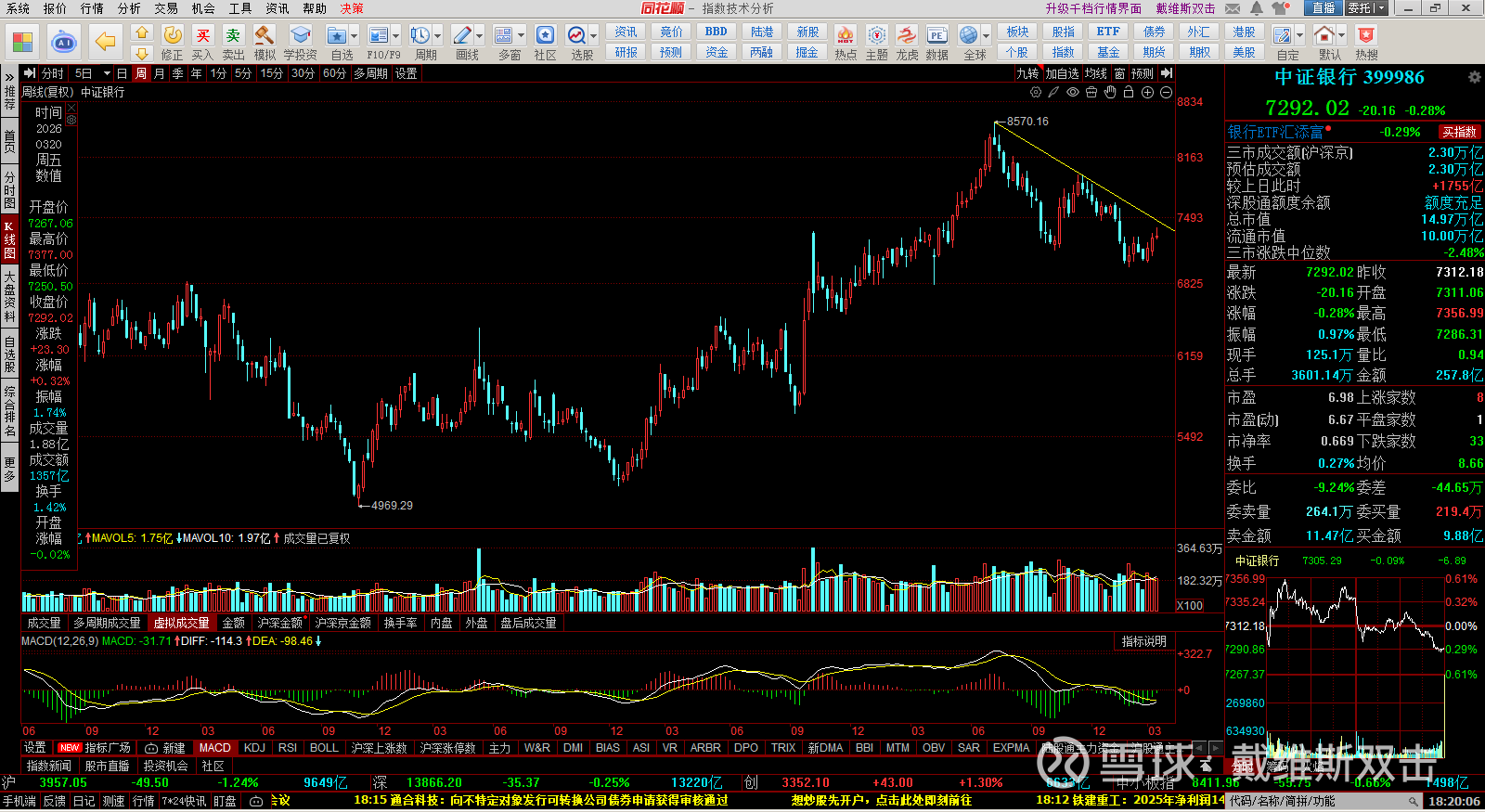1485x812 pixels.
Task: Open the AI assistant robot icon
Action: pos(64,42)
